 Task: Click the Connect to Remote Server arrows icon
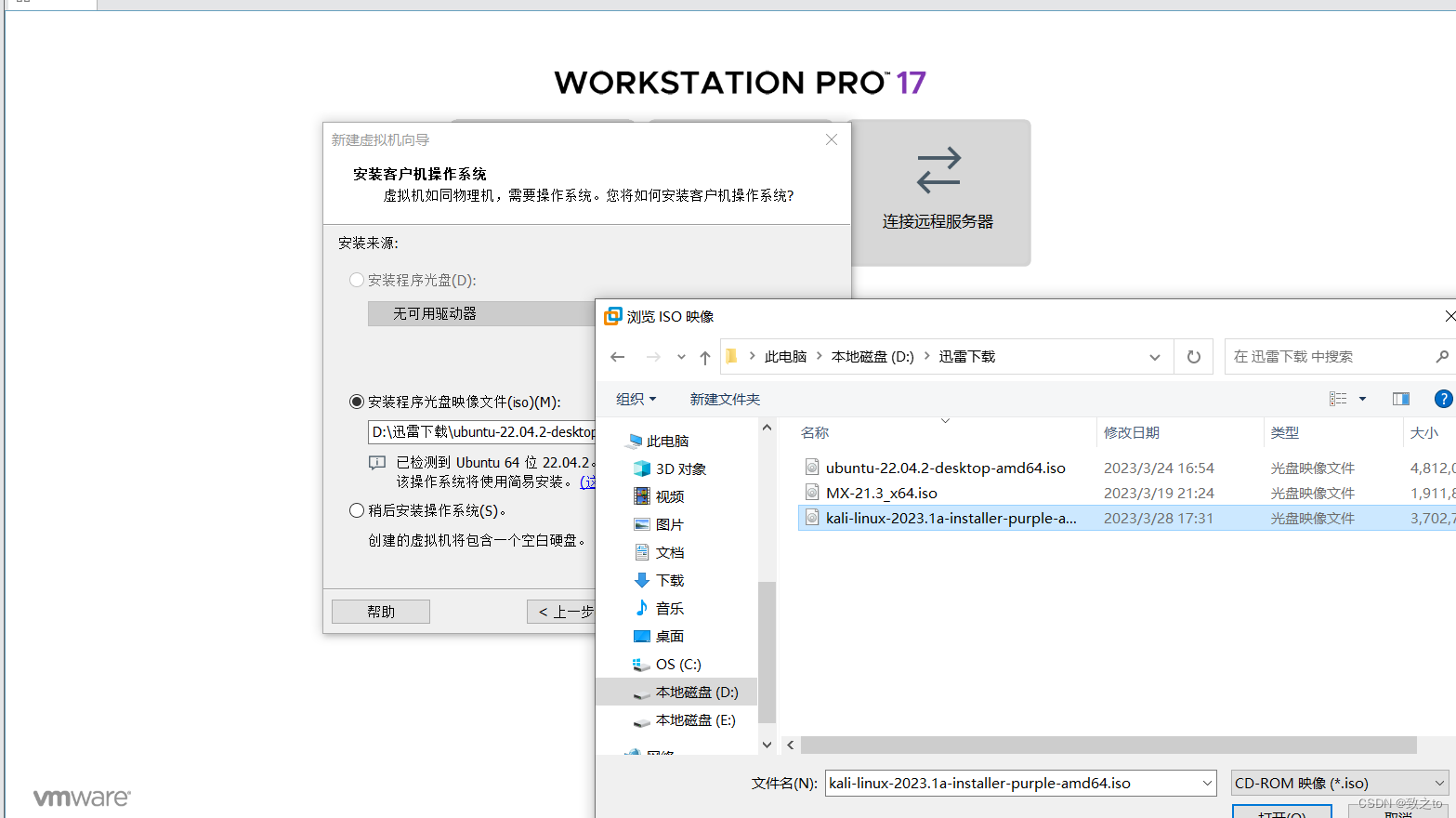coord(938,169)
